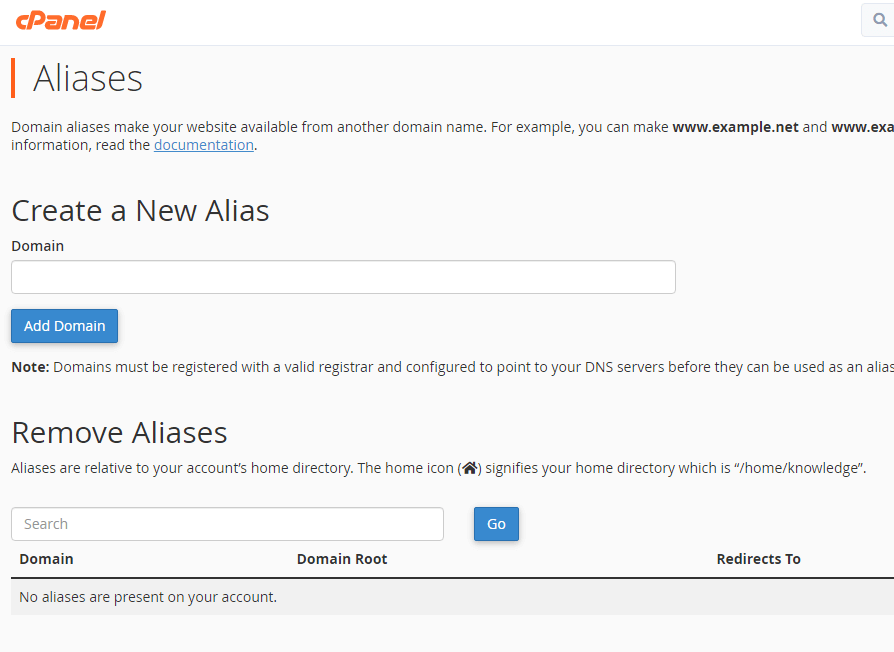Click the 'Create a New Alias' section heading
894x652 pixels.
pyautogui.click(x=140, y=211)
